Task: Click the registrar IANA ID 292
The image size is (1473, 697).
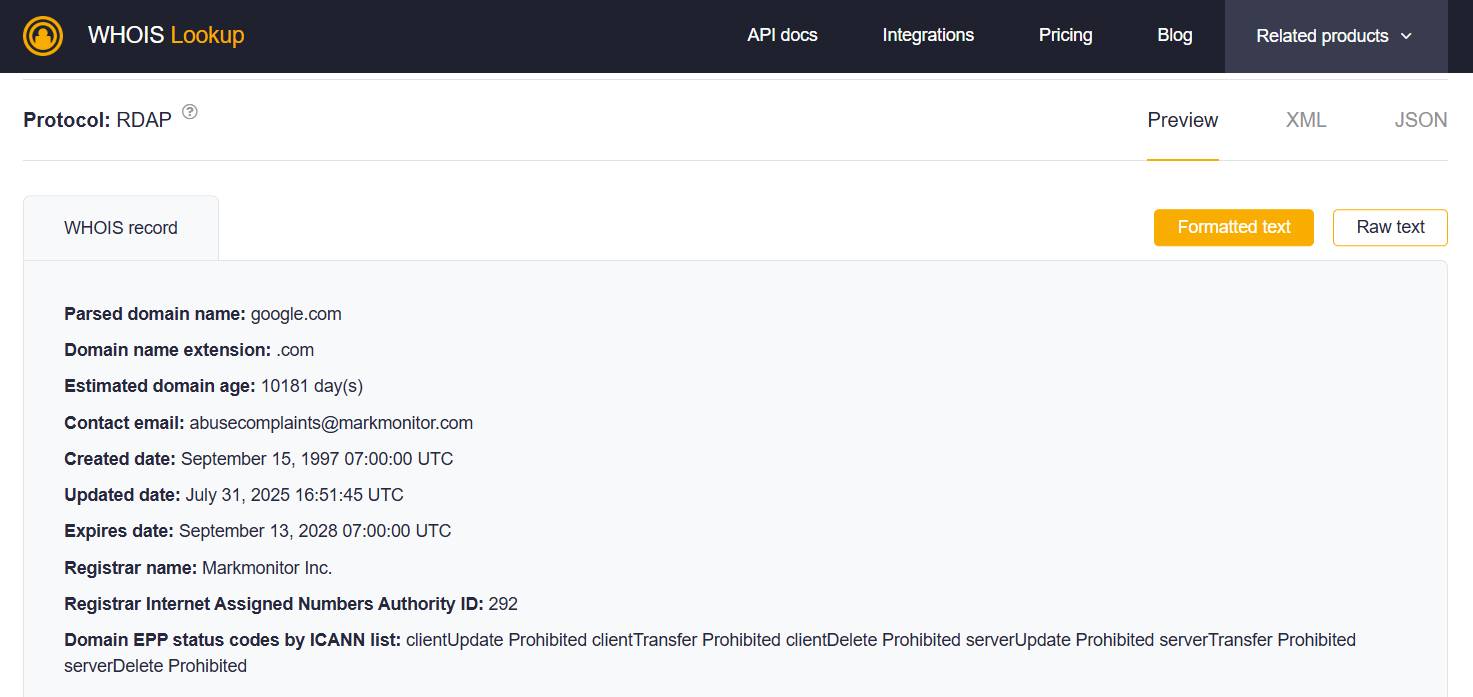Action: 503,604
